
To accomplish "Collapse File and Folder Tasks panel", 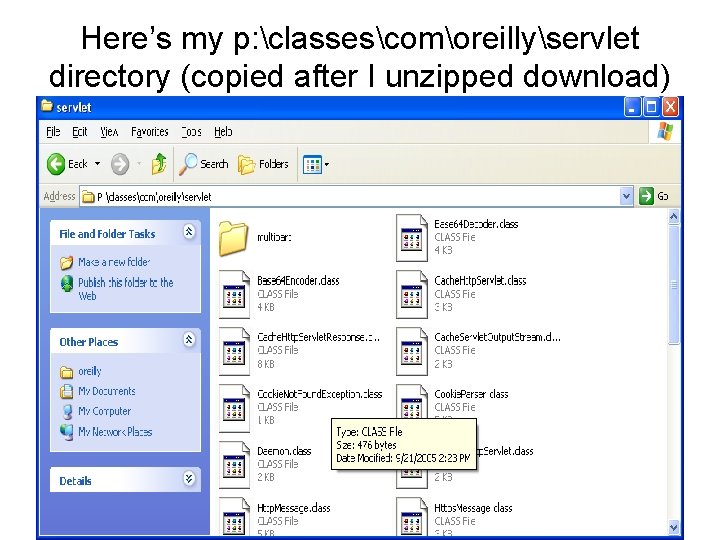I will 189,232.
